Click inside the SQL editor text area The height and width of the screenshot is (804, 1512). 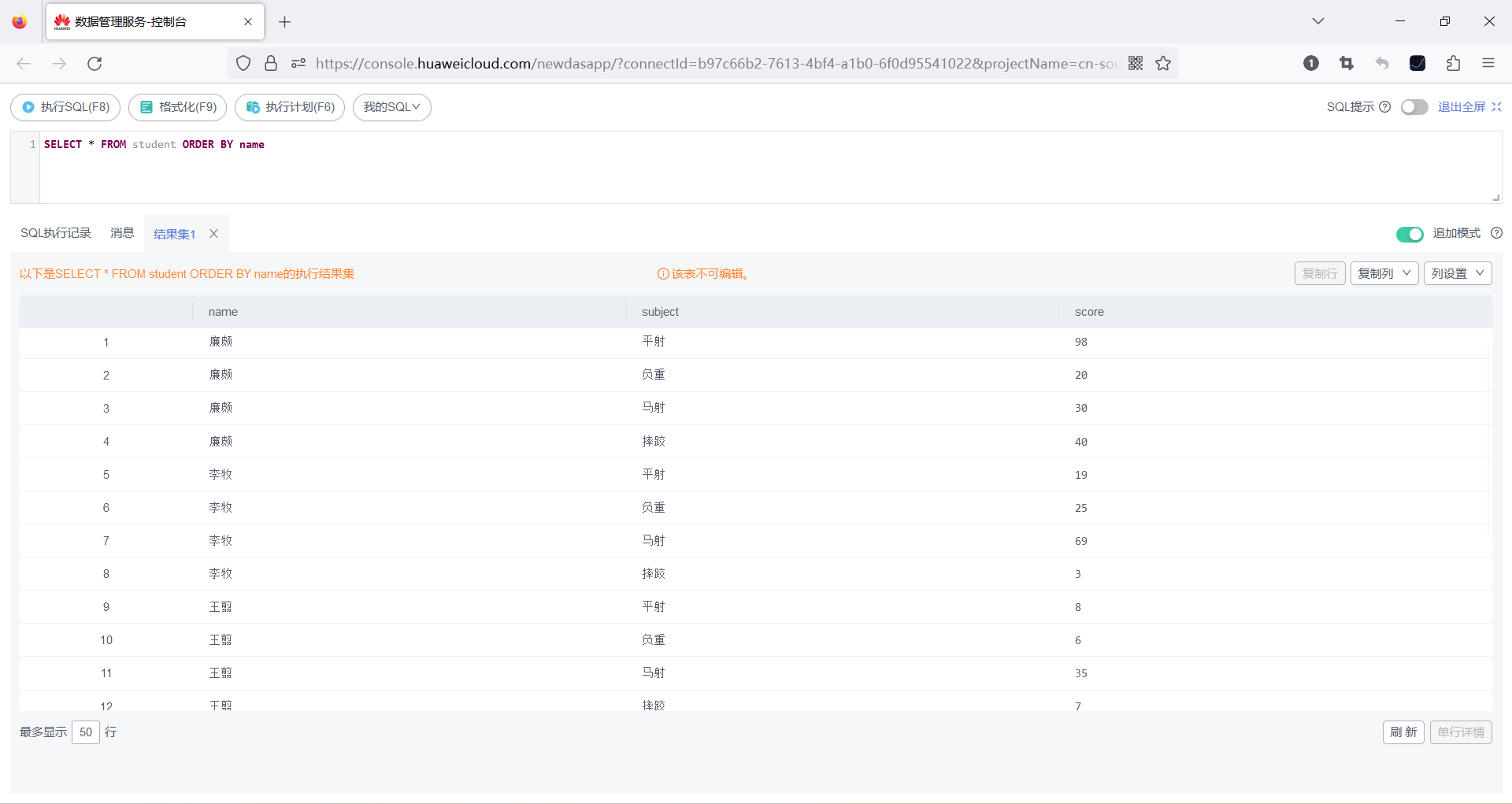point(770,168)
